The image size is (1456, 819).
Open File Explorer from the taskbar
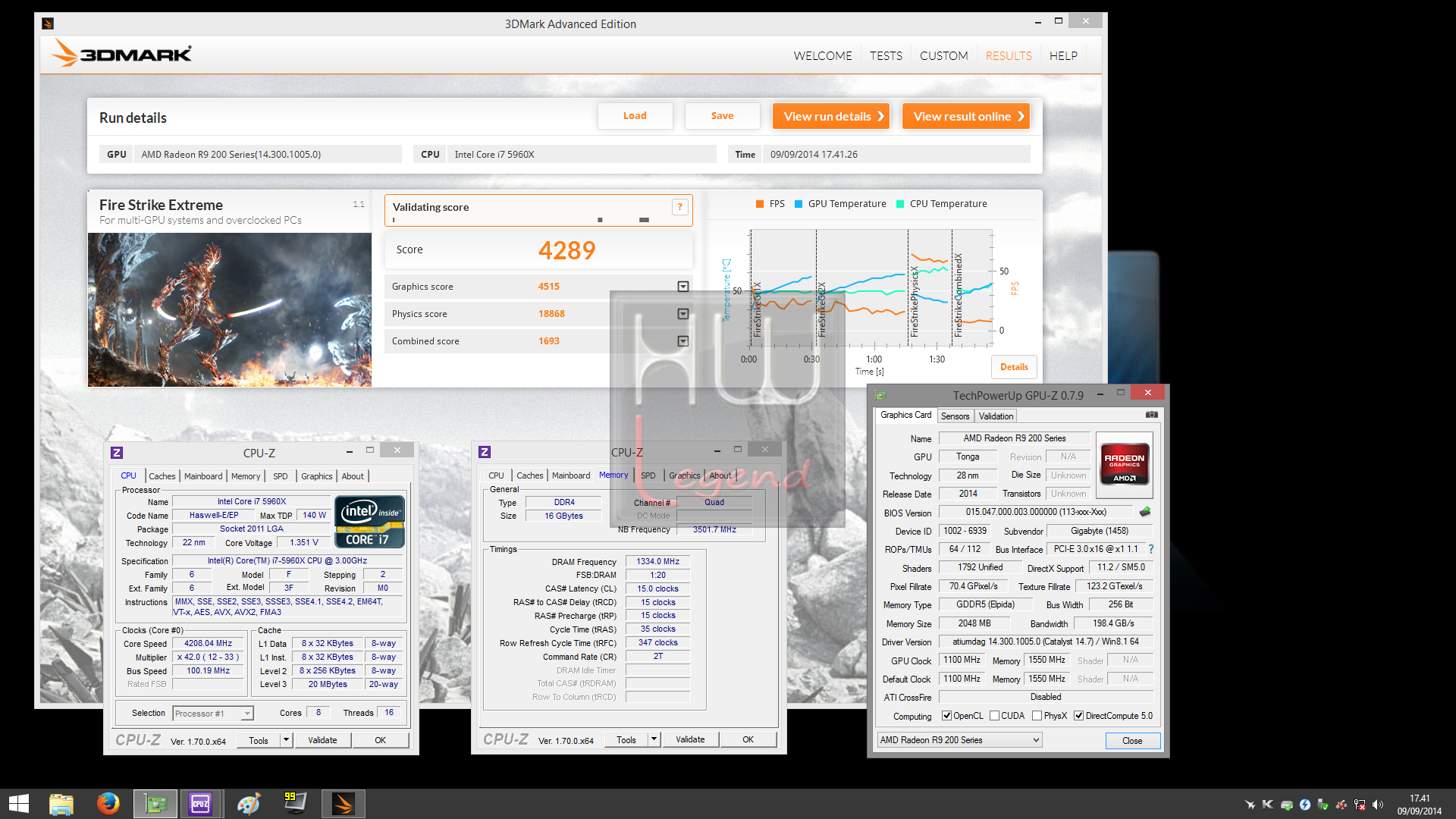(x=61, y=804)
